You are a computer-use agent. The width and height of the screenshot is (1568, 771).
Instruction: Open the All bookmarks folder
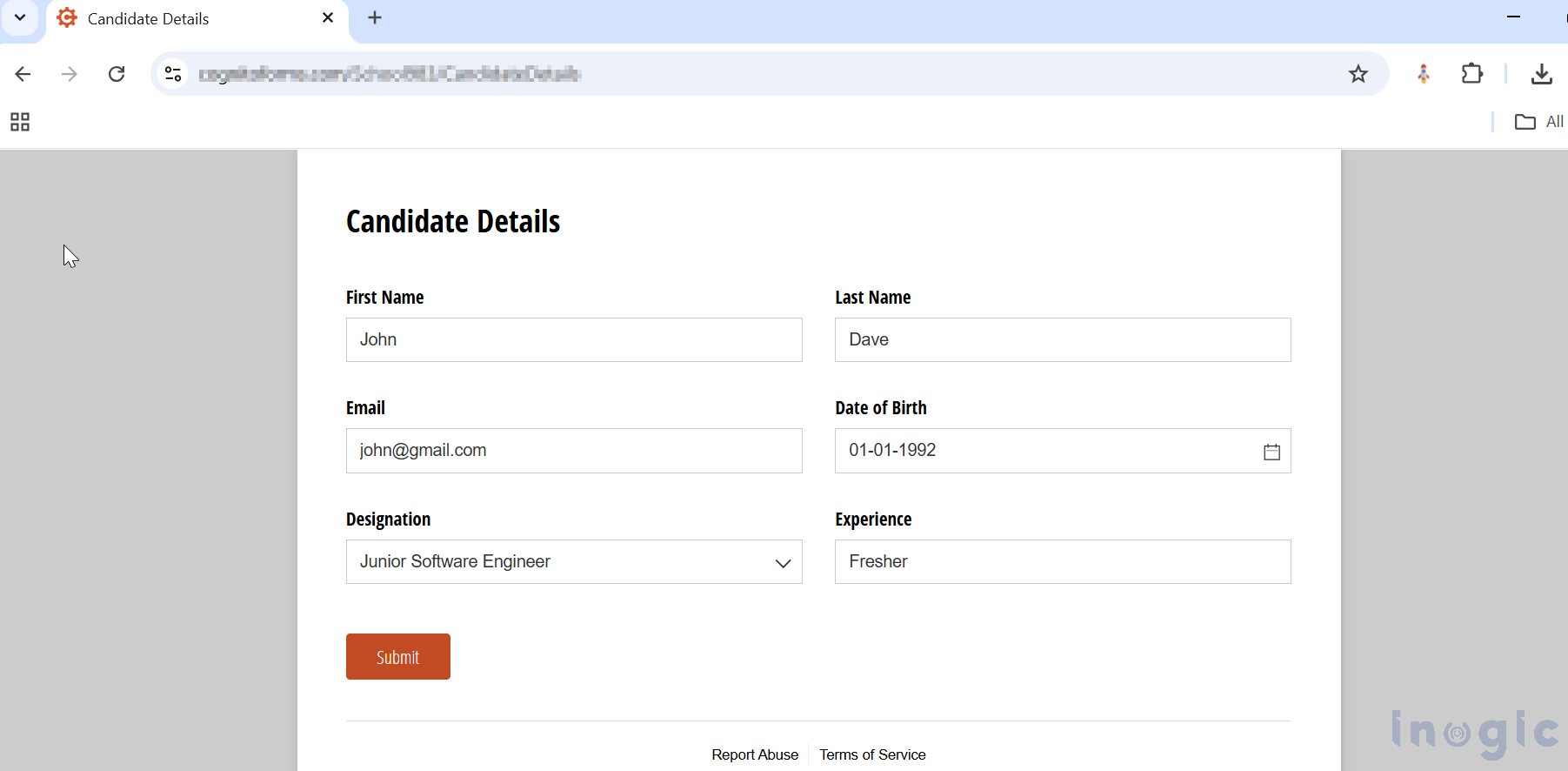pos(1538,122)
